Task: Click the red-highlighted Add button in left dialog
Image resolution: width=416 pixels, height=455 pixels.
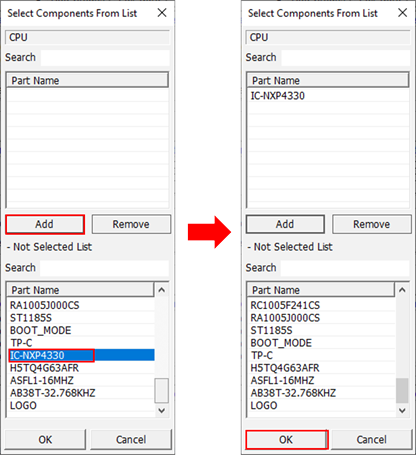Action: click(x=45, y=224)
